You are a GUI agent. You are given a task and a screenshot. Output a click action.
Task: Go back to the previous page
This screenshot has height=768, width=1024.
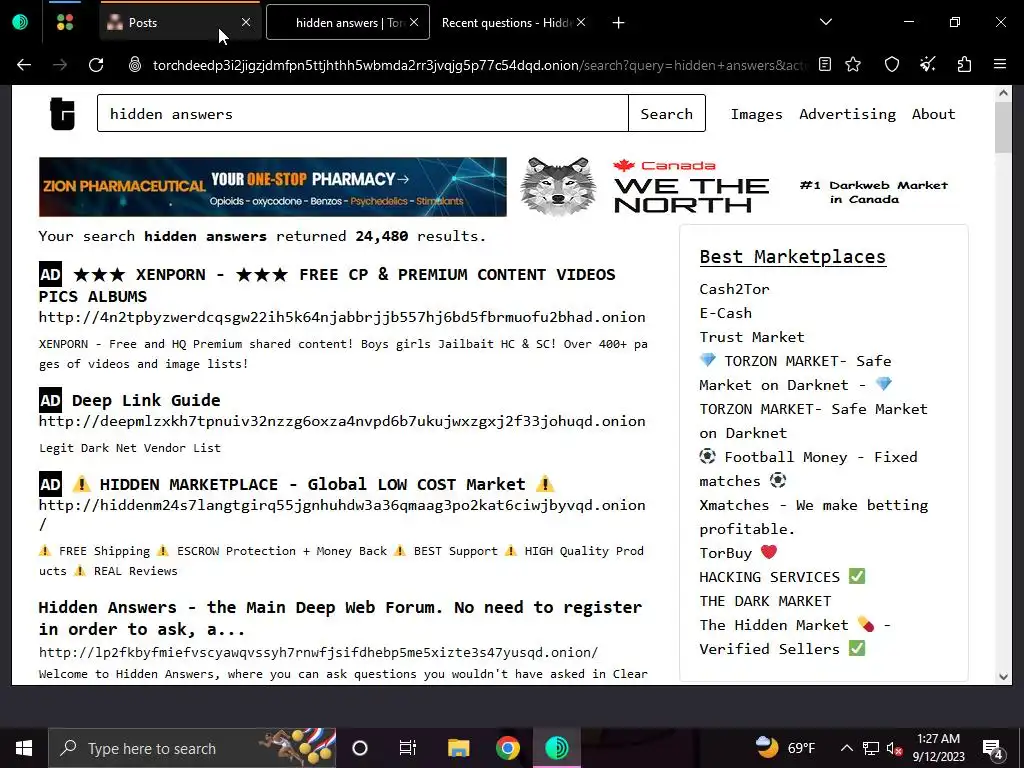(24, 65)
